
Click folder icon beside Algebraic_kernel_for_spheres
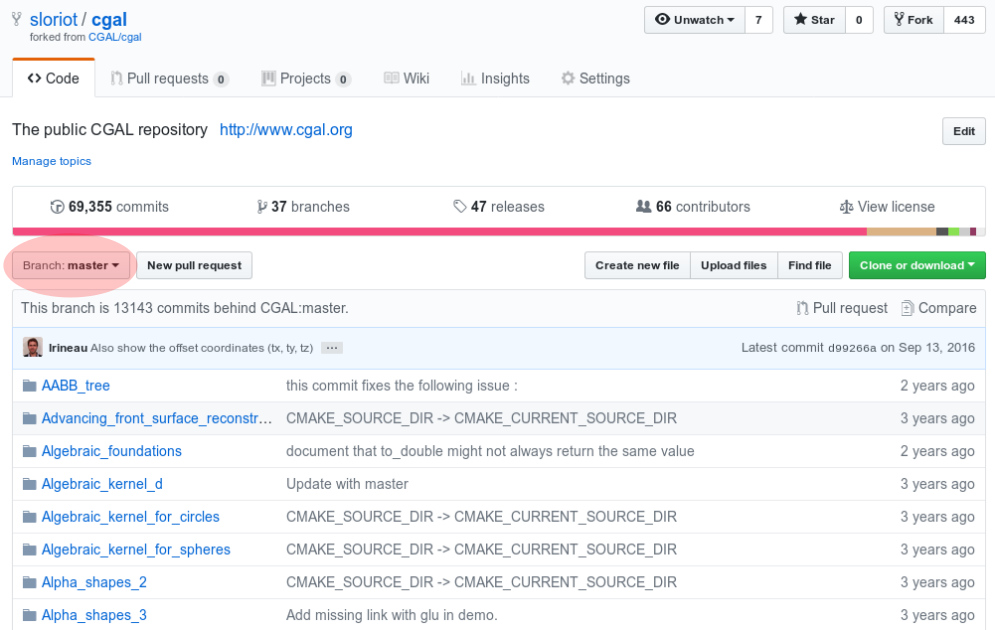(29, 549)
